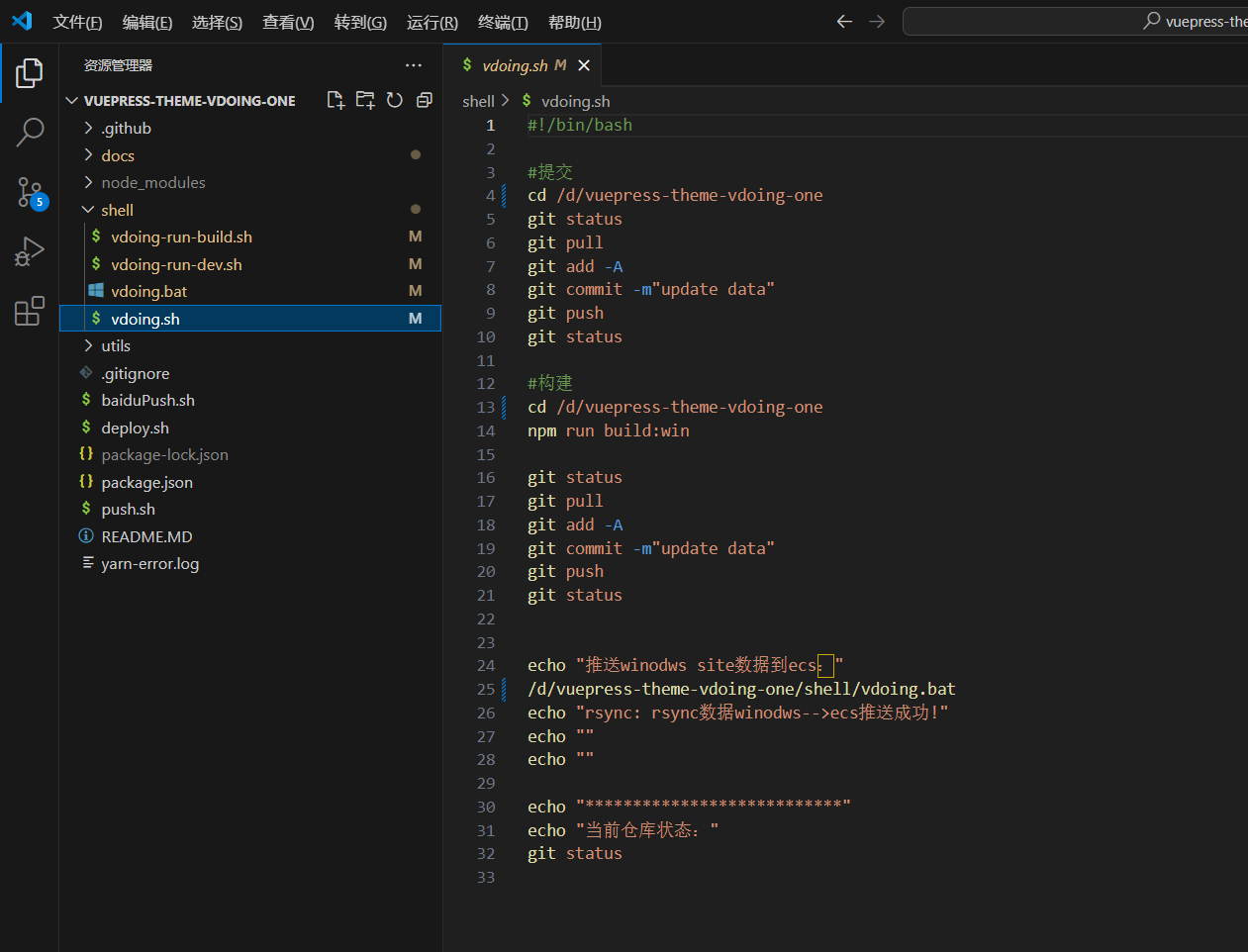This screenshot has height=952, width=1248.
Task: Expand the utils folder
Action: [250, 345]
